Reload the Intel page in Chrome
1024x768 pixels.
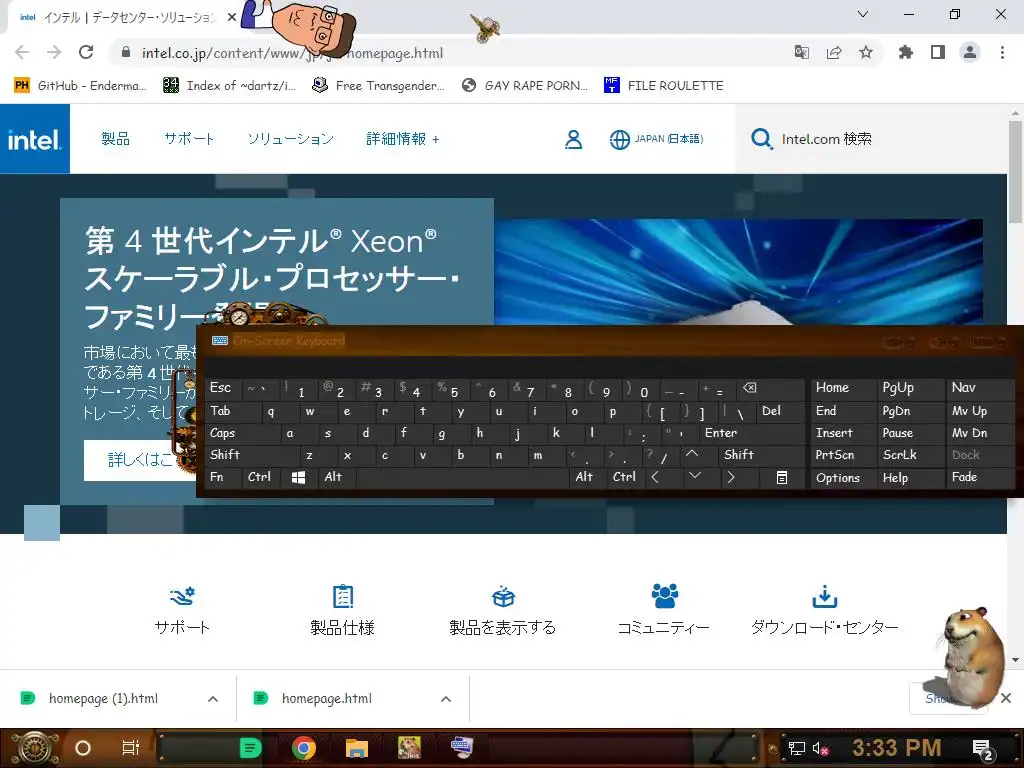coord(86,52)
